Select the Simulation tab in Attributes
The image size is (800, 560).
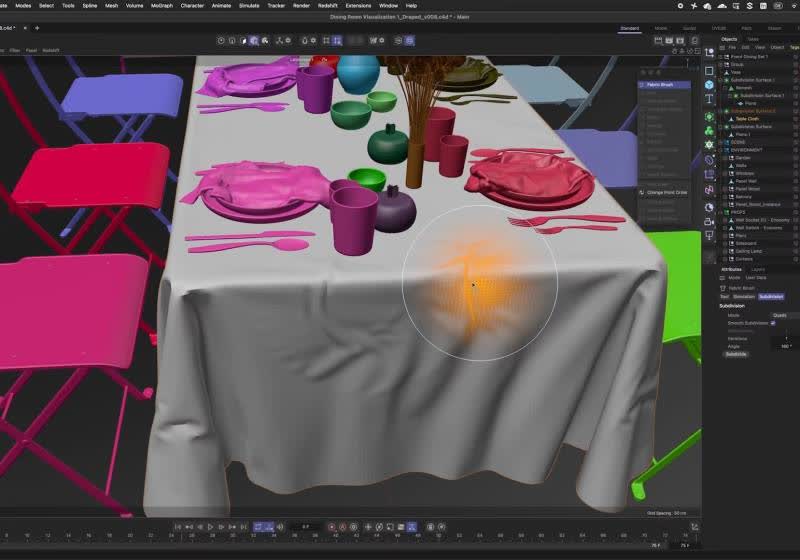(x=743, y=296)
